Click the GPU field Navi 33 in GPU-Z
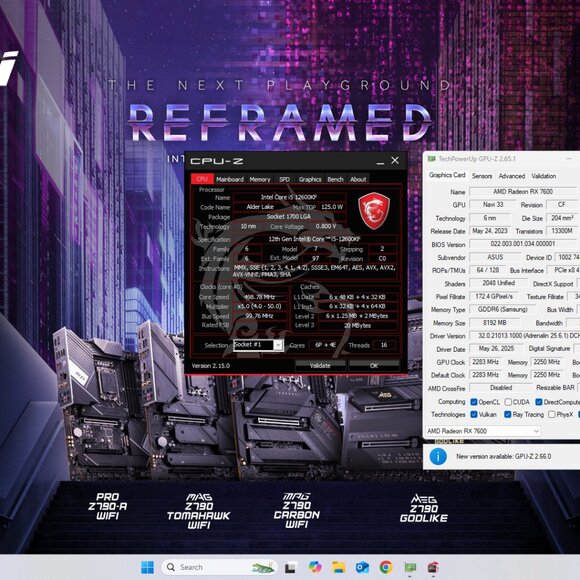The width and height of the screenshot is (580, 580). point(493,205)
